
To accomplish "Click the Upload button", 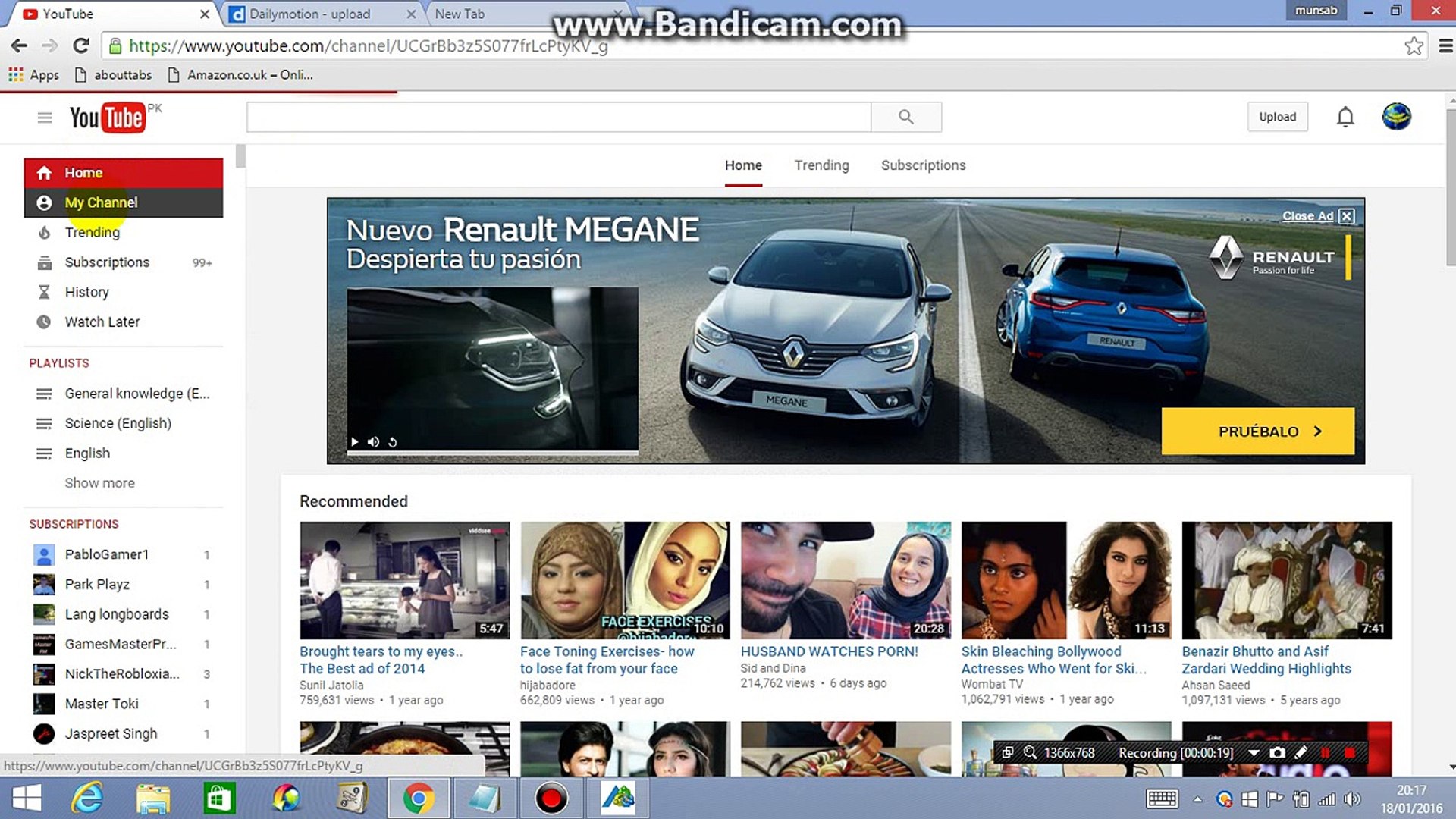I will (x=1277, y=117).
